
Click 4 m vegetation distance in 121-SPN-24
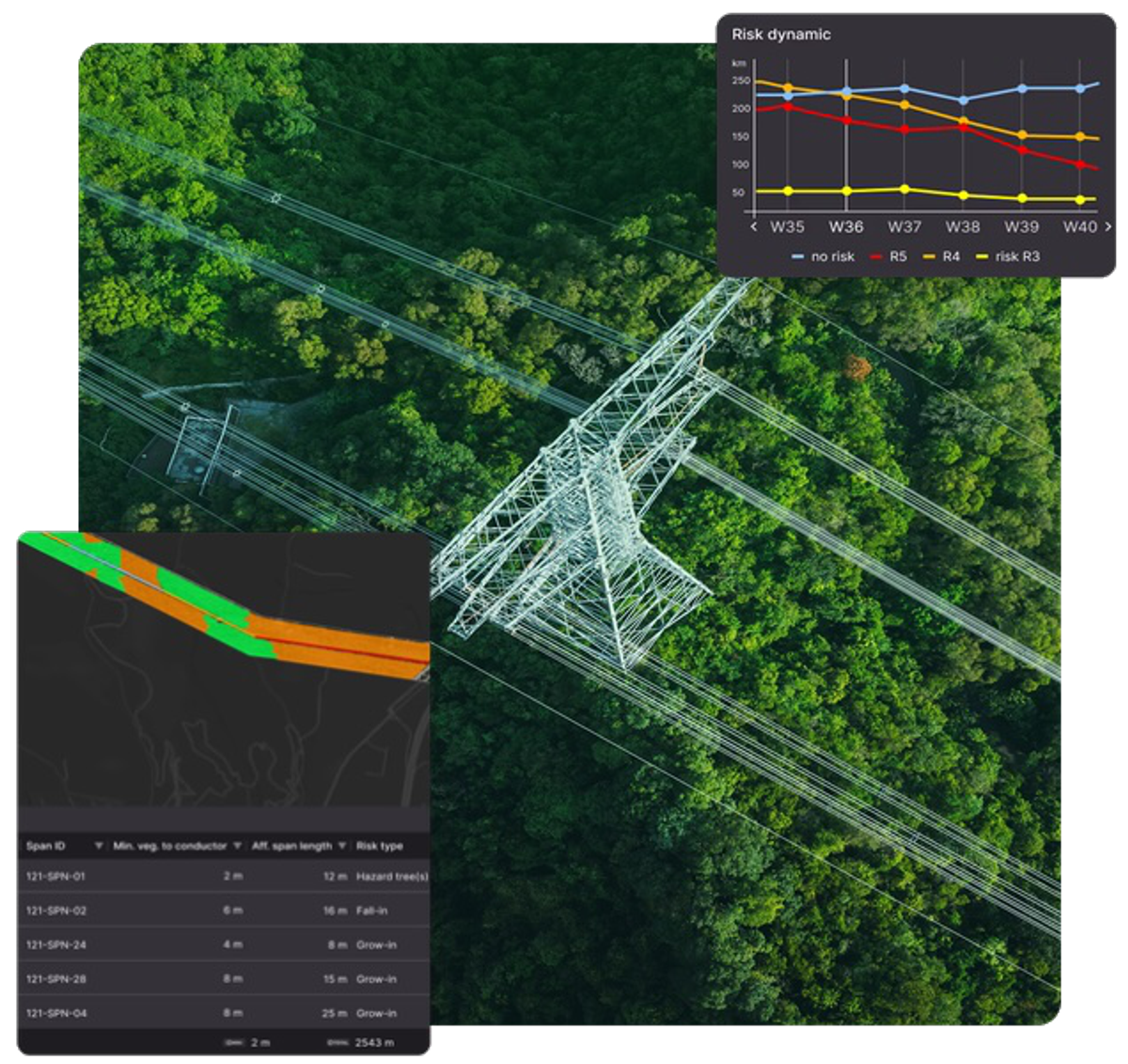tap(233, 945)
